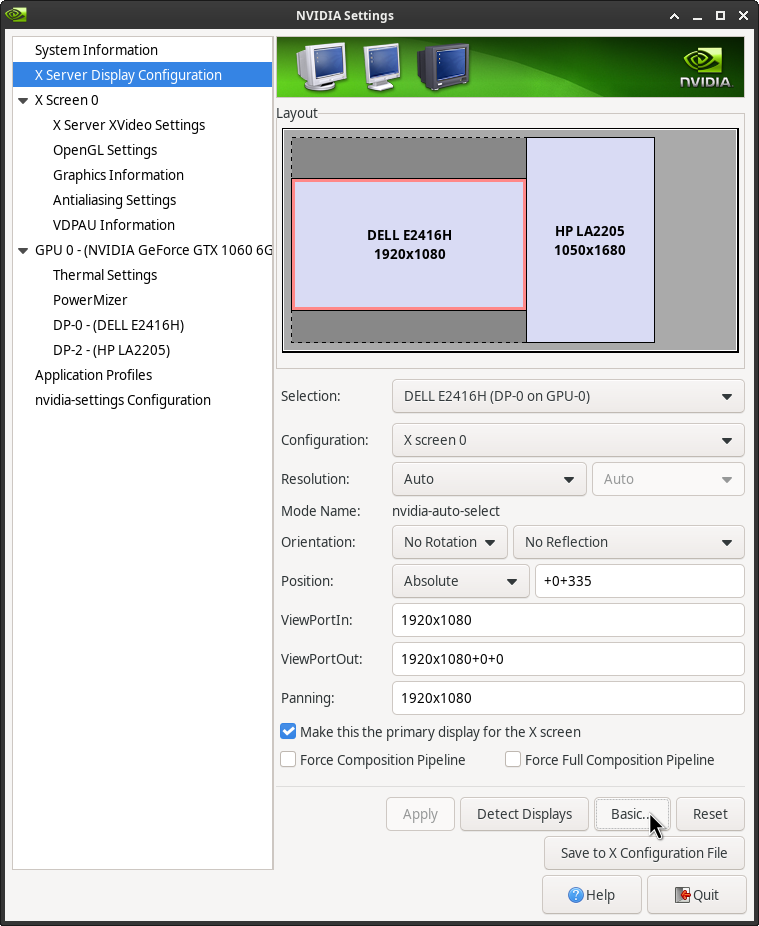Select the DELL E2416H display in layout
Viewport: 759px width, 926px height.
click(x=409, y=244)
